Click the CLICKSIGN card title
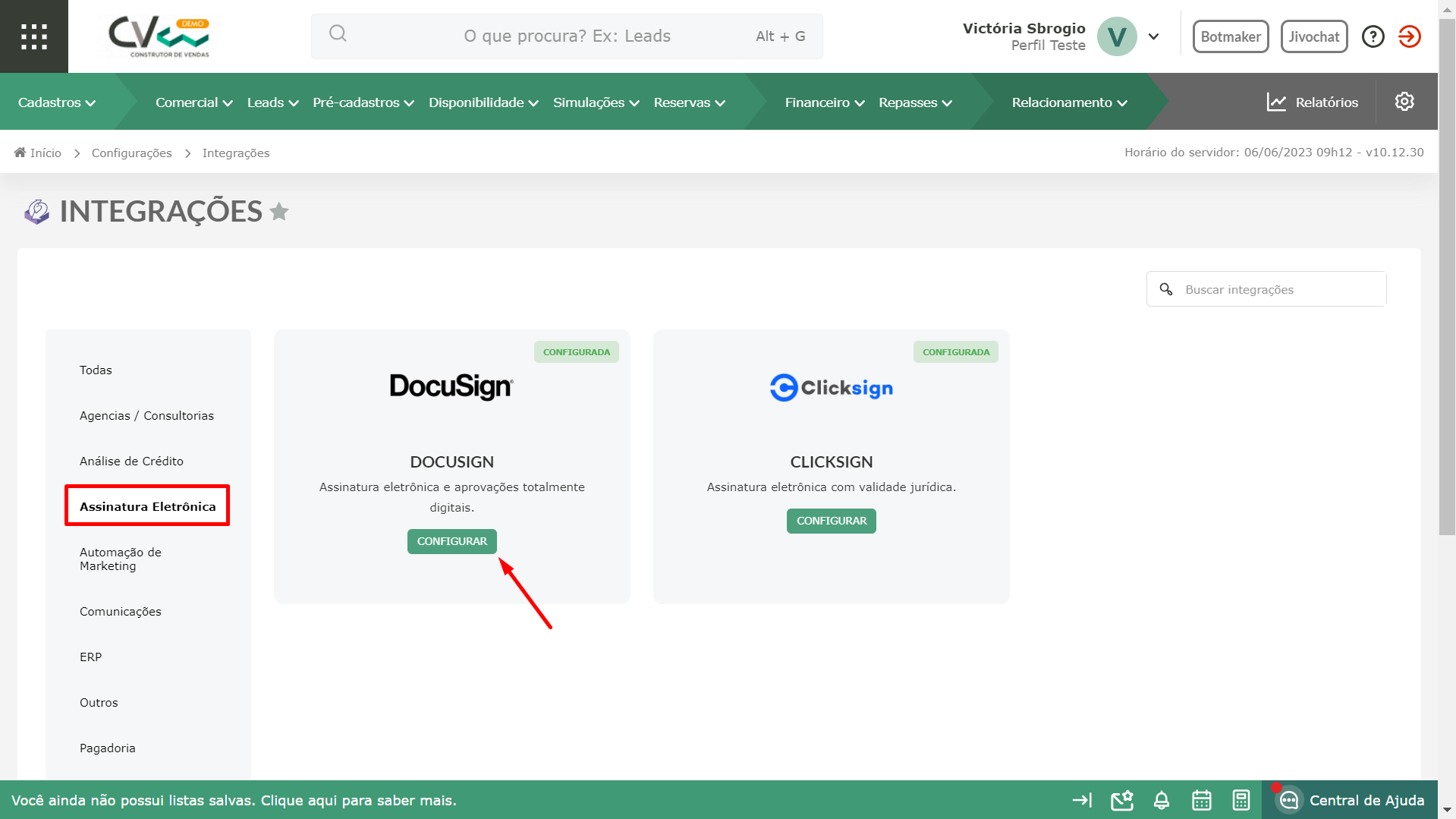 [831, 462]
